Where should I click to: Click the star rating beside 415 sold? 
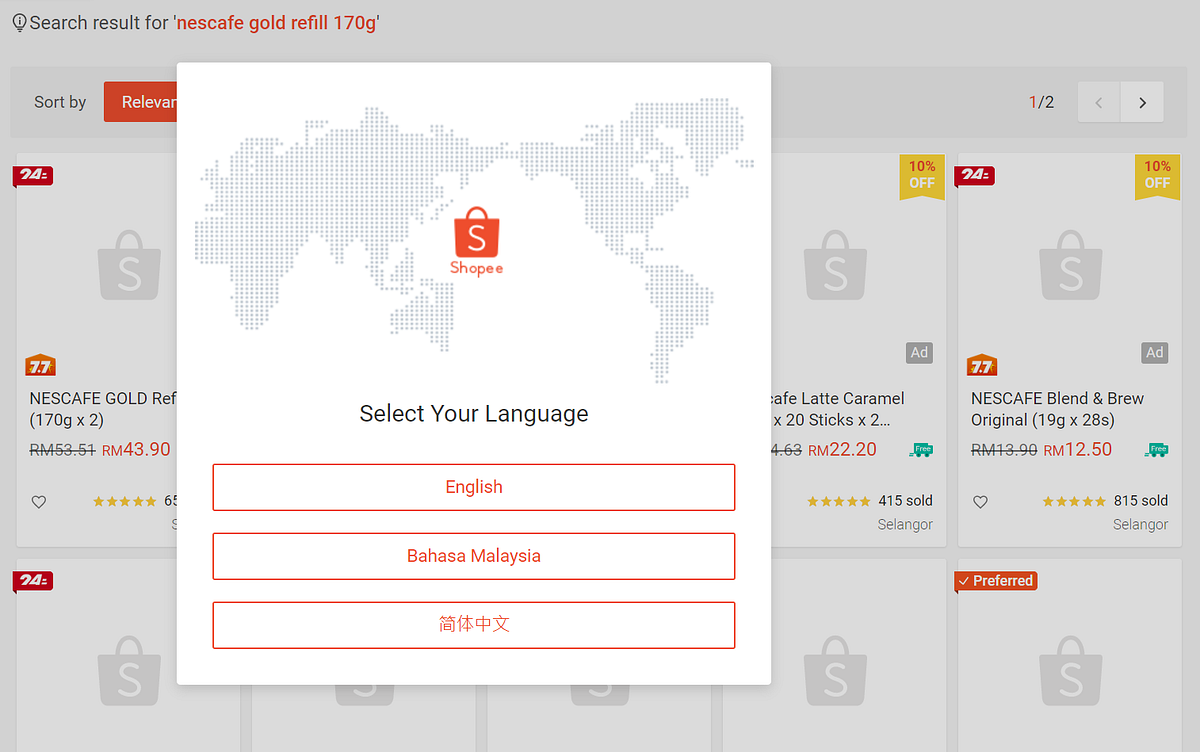pos(838,501)
